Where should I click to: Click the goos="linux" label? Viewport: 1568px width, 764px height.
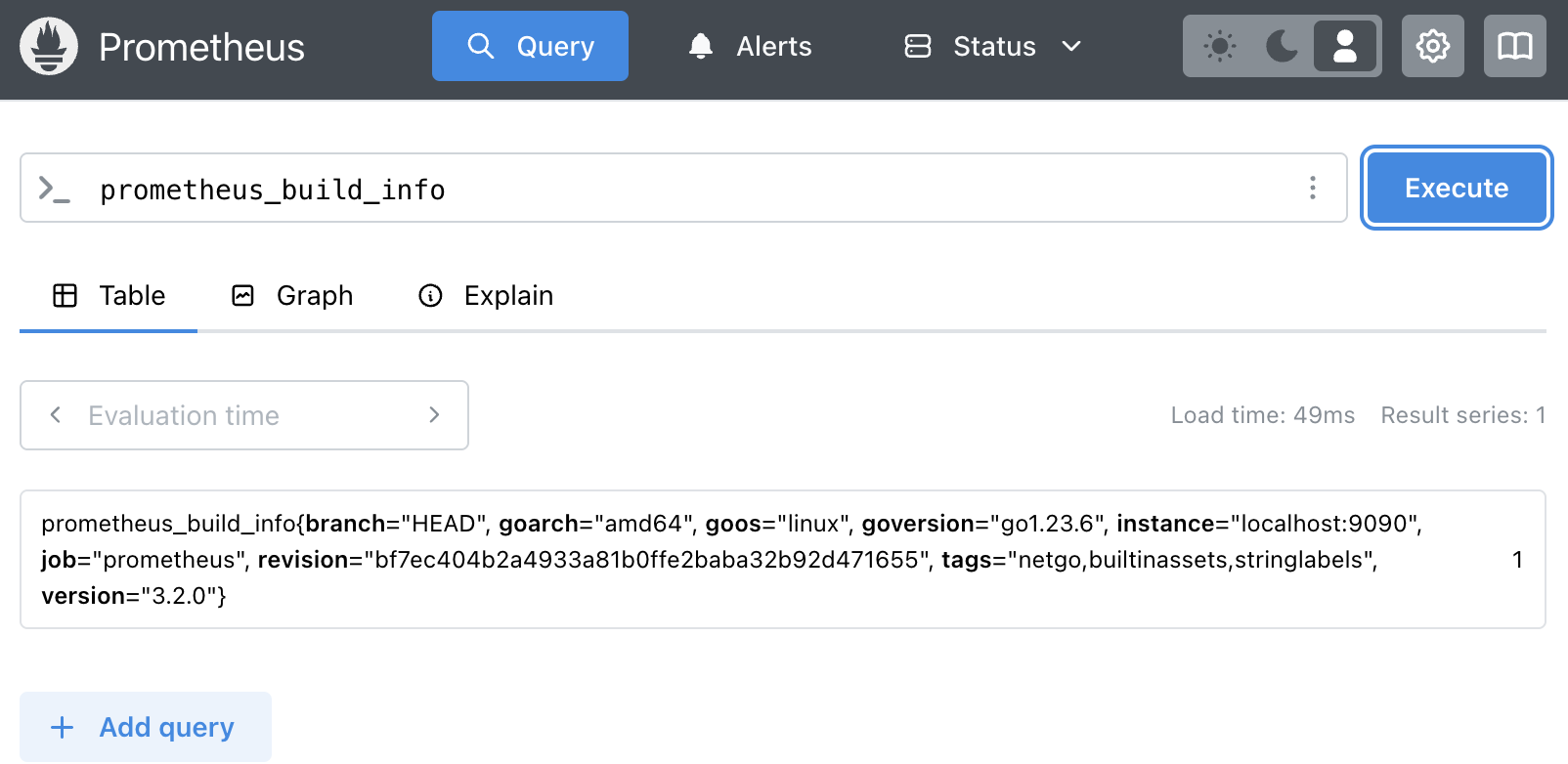[x=778, y=524]
